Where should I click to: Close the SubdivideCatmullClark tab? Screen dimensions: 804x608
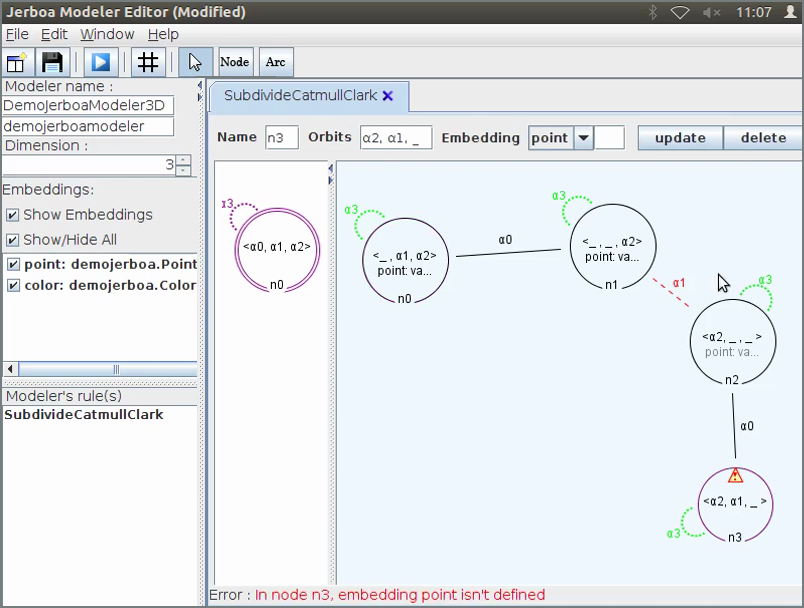pos(388,96)
